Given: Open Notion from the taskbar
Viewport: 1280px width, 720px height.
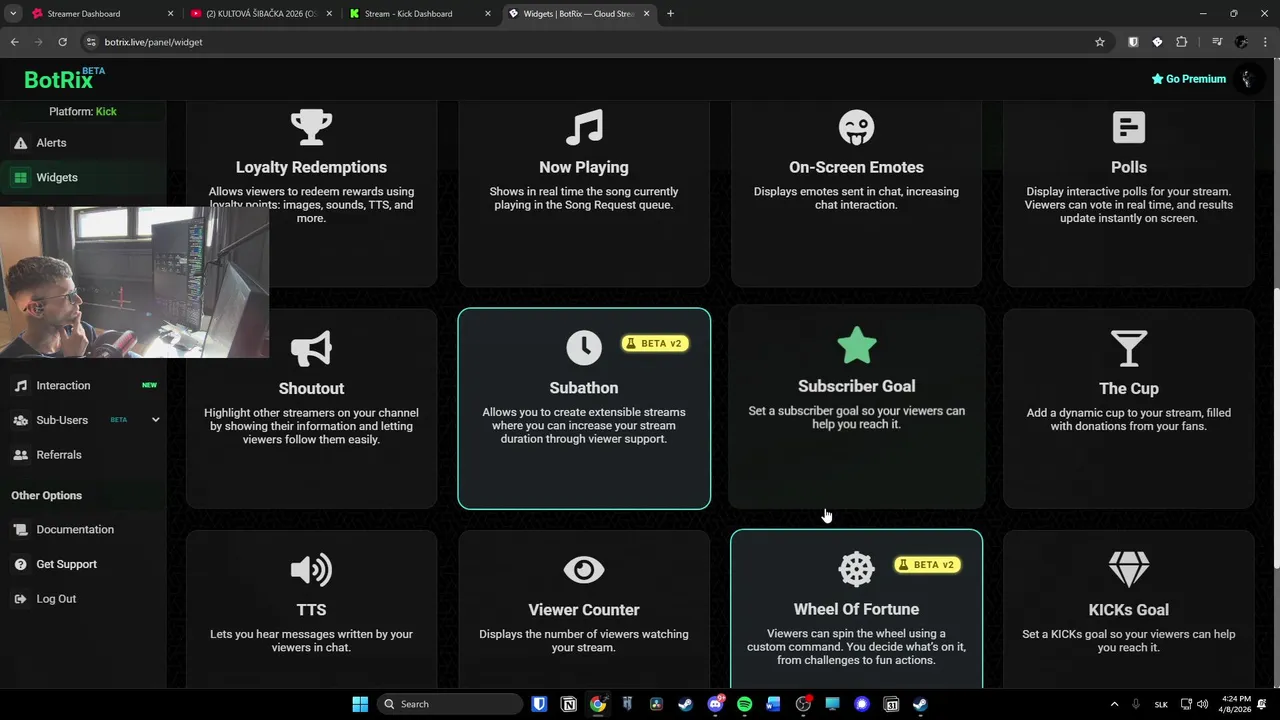Looking at the screenshot, I should pos(569,704).
